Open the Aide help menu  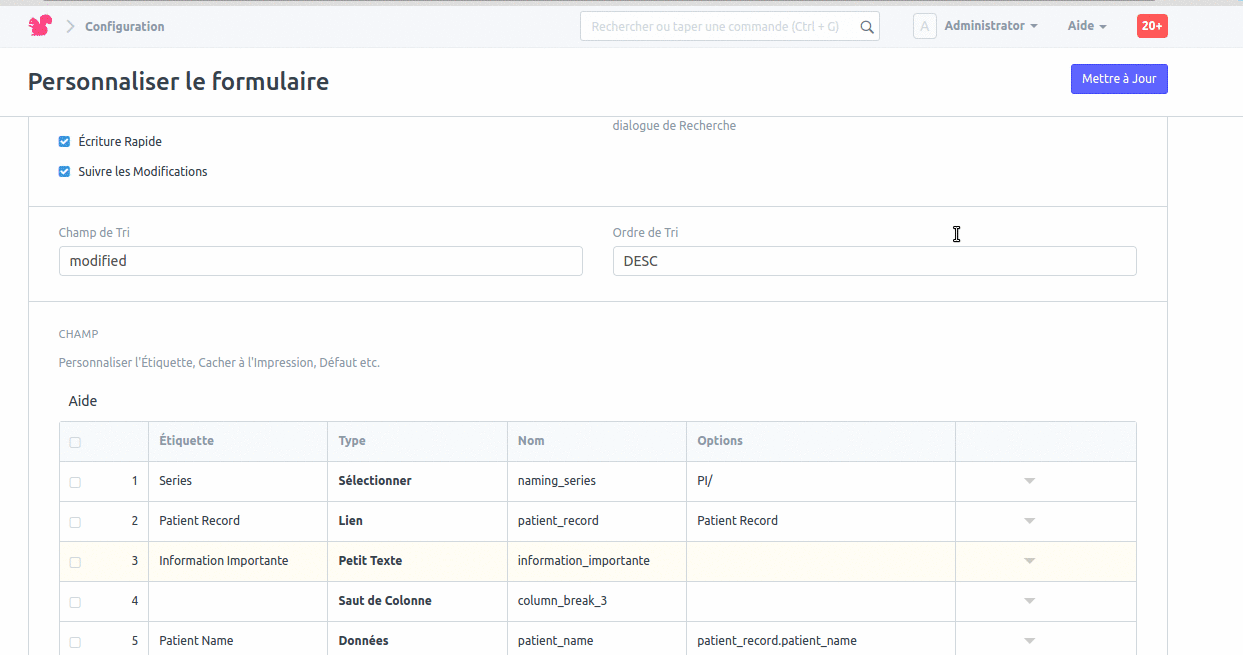coord(1086,26)
